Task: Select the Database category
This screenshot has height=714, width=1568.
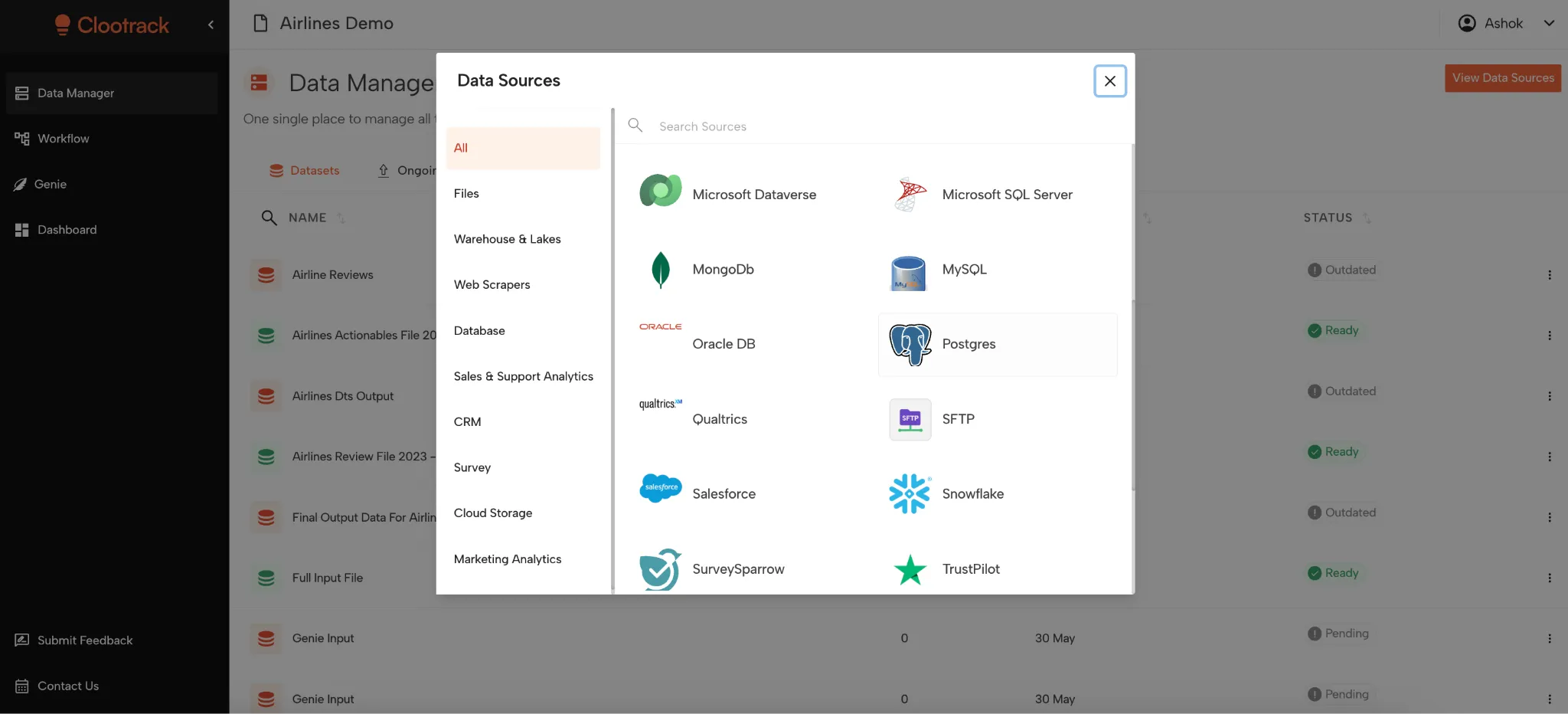Action: tap(523, 330)
